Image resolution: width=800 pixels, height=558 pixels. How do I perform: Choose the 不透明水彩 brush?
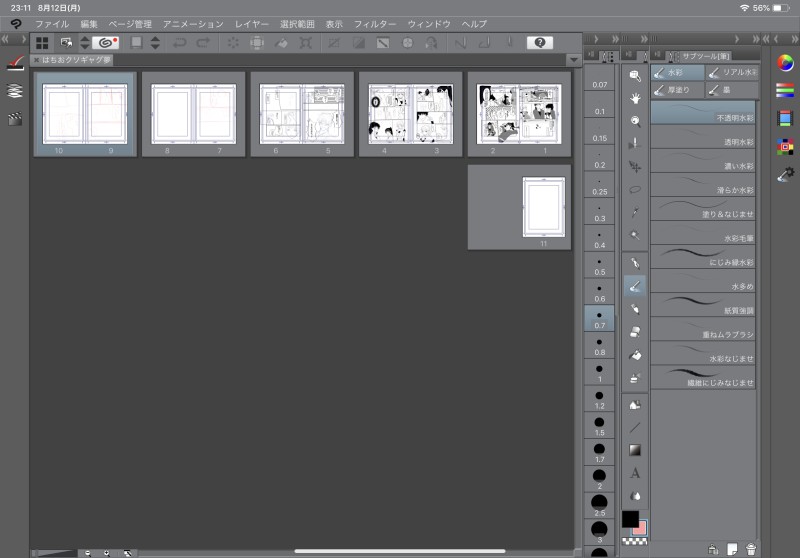[x=703, y=112]
